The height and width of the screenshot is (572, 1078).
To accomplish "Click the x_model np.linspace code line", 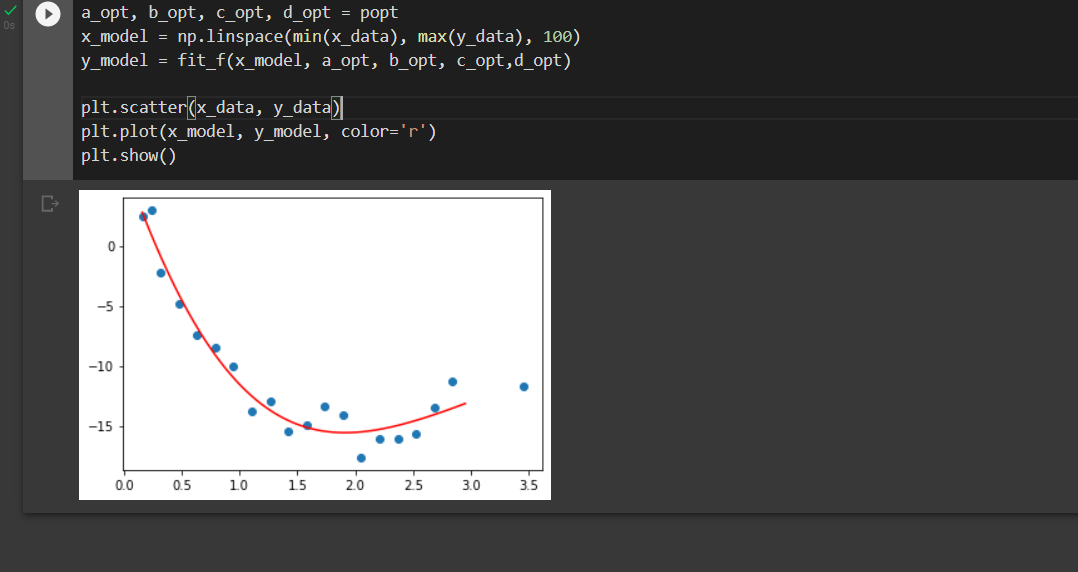I will tap(331, 36).
